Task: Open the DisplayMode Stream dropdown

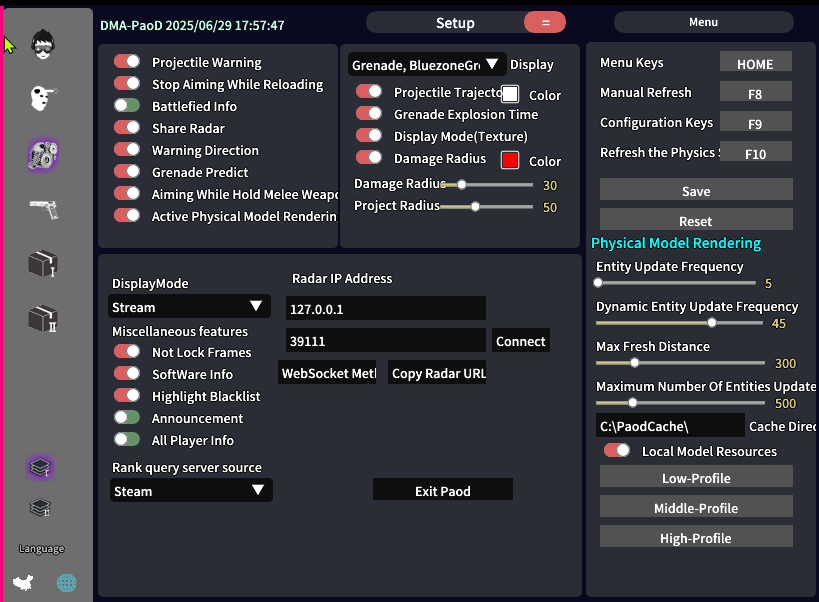Action: point(189,306)
